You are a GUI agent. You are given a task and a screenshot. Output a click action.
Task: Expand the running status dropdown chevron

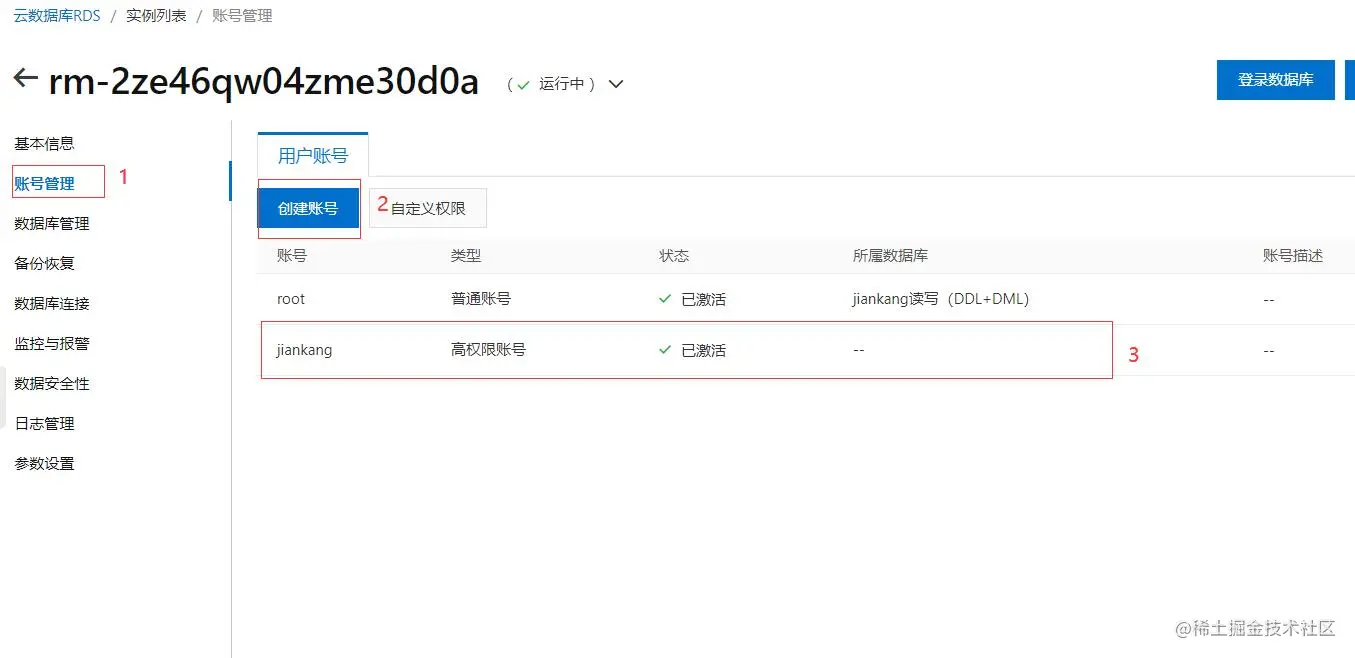click(616, 84)
